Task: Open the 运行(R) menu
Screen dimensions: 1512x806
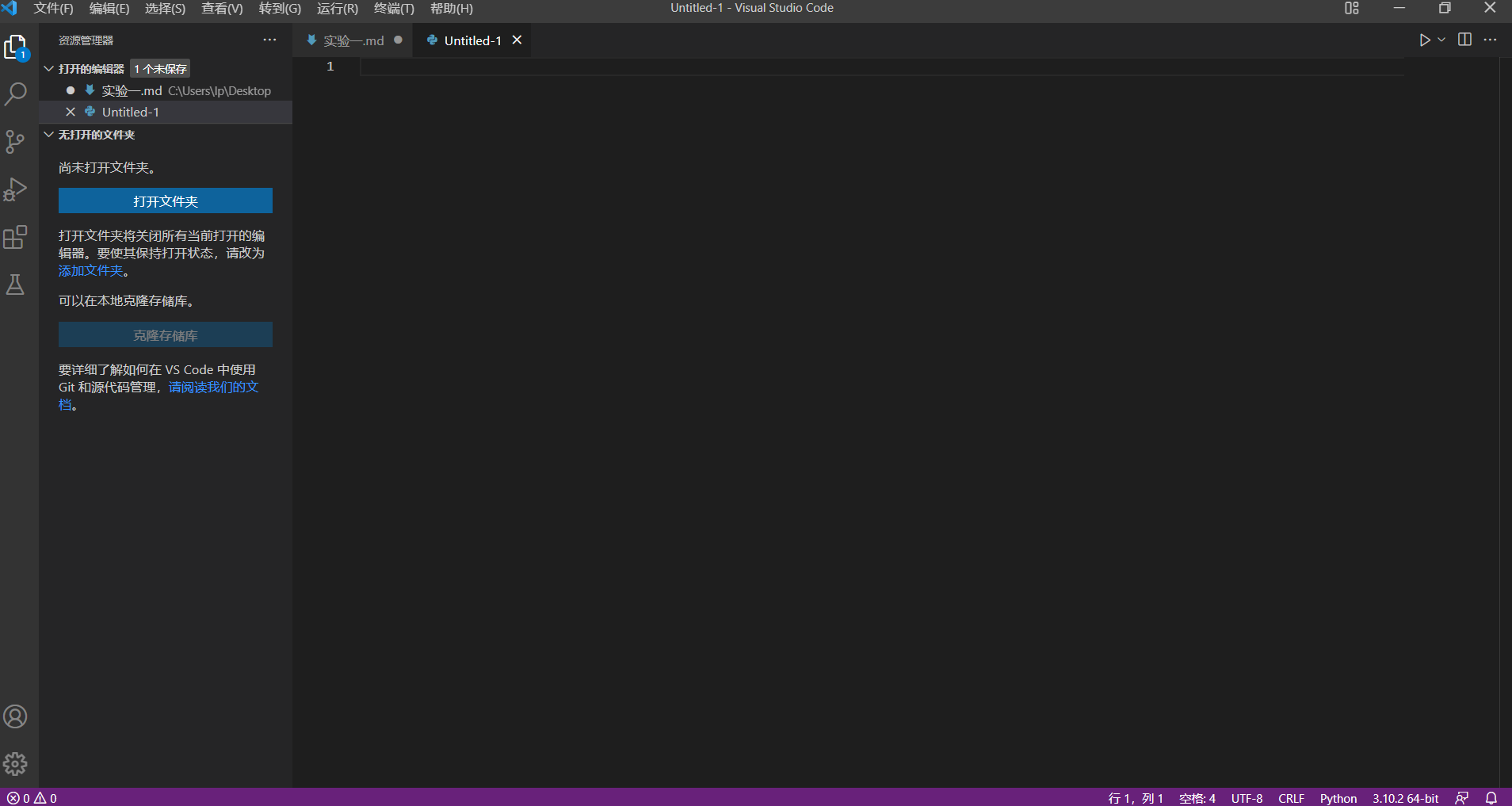Action: pyautogui.click(x=338, y=8)
